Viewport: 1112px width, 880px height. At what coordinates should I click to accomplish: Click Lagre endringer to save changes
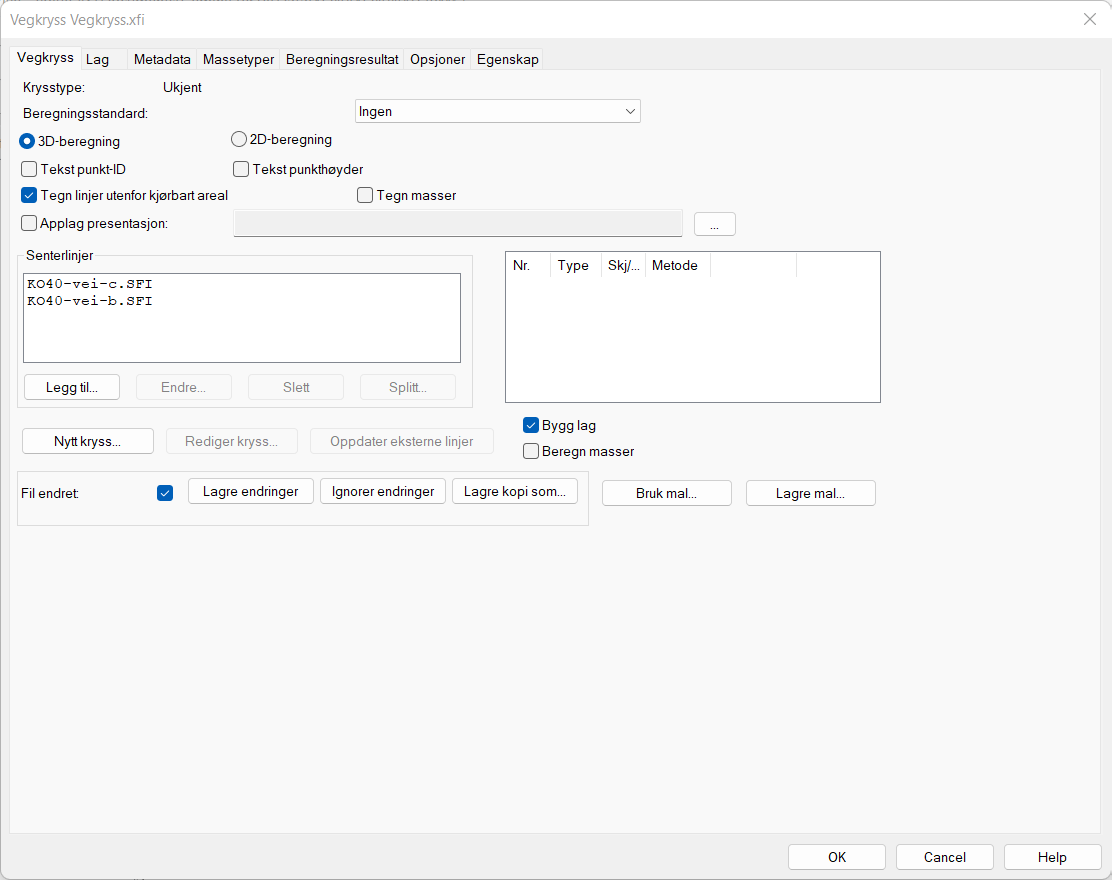coord(250,491)
